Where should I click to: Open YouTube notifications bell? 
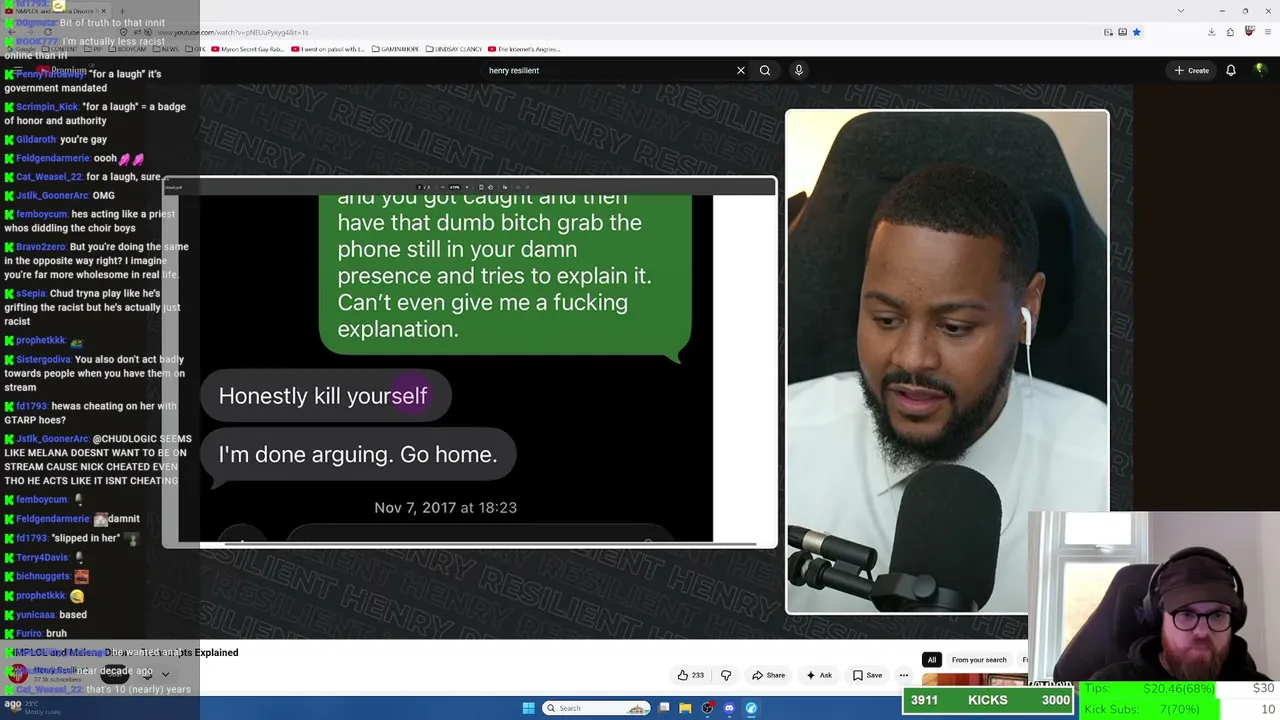[1231, 70]
